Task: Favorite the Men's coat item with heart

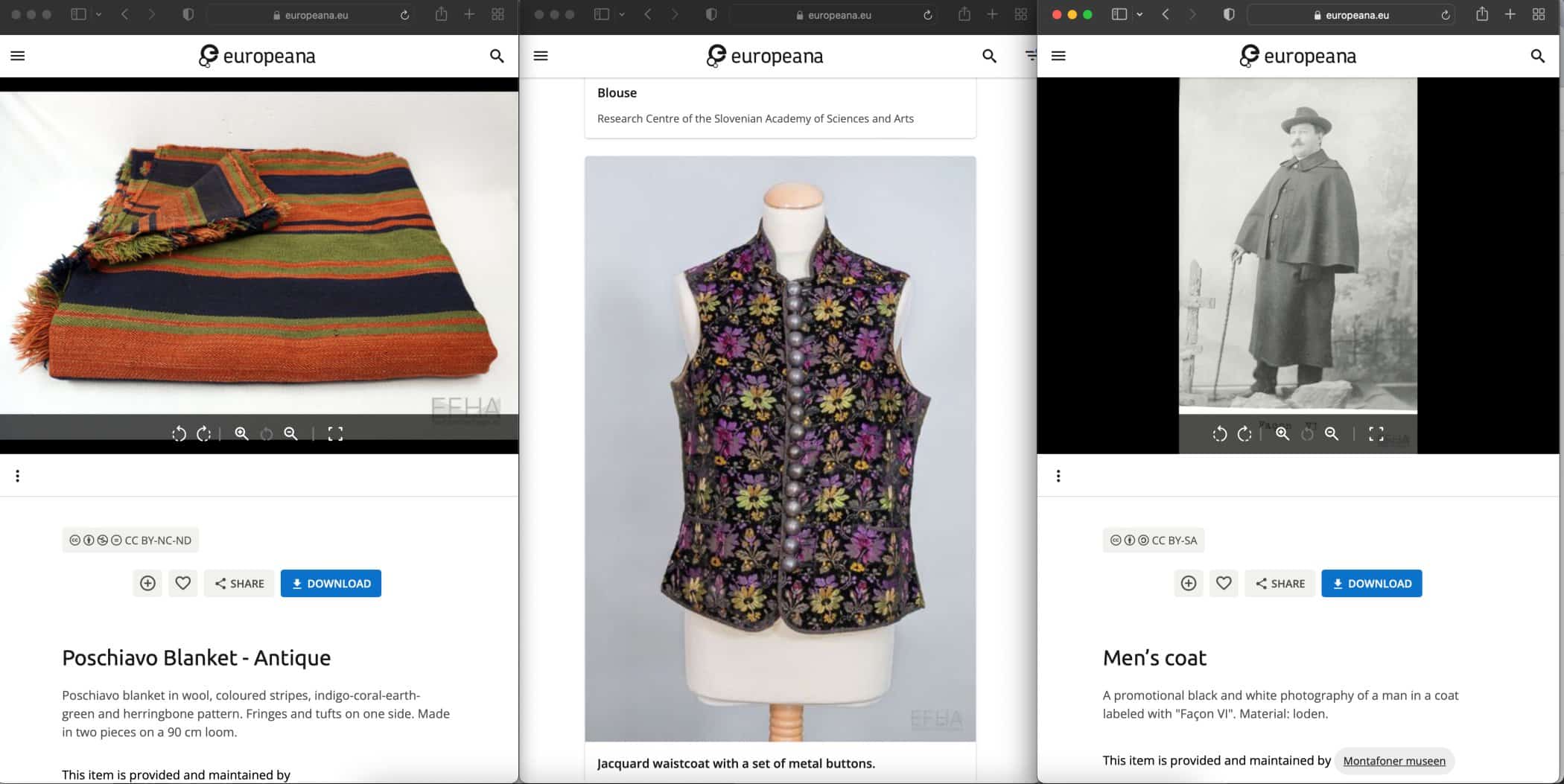Action: (x=1224, y=584)
